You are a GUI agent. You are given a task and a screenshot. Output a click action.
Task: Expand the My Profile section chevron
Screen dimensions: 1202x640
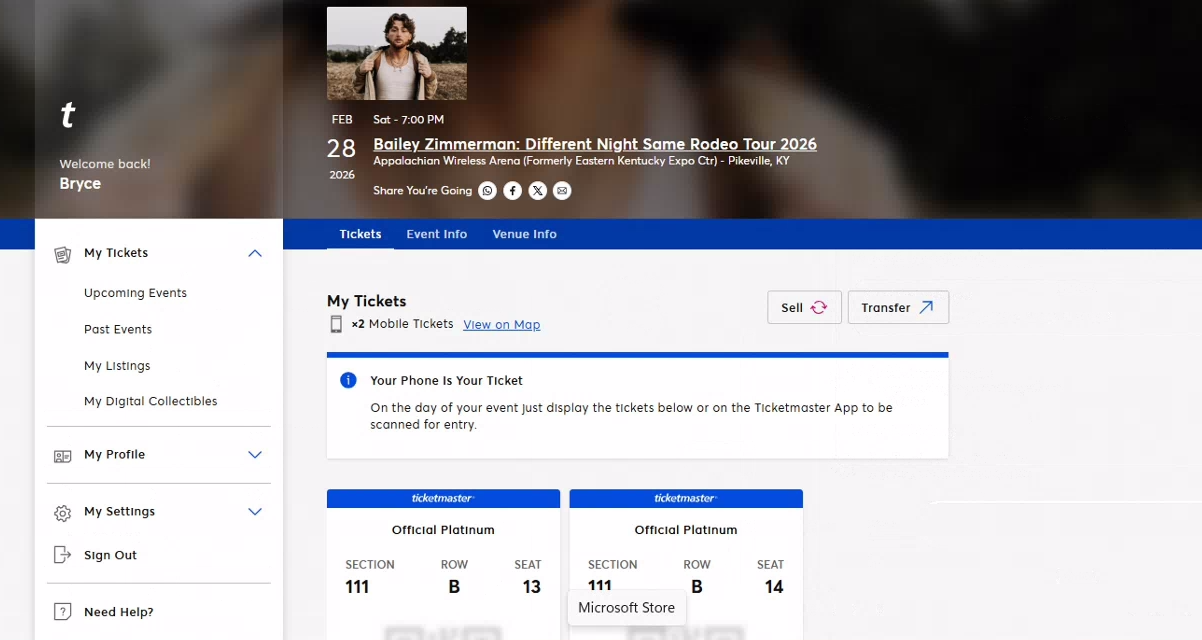click(255, 455)
